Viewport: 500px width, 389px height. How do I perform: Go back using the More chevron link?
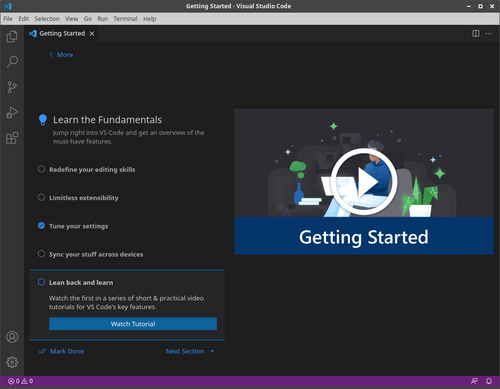(61, 55)
